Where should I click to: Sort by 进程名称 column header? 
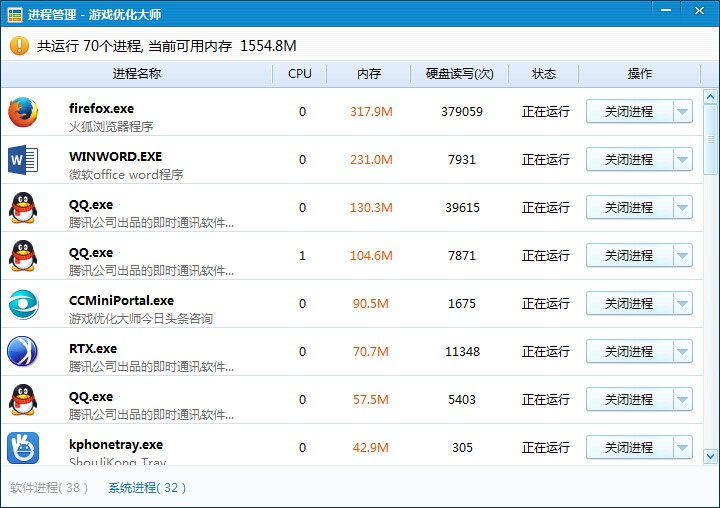pos(137,73)
